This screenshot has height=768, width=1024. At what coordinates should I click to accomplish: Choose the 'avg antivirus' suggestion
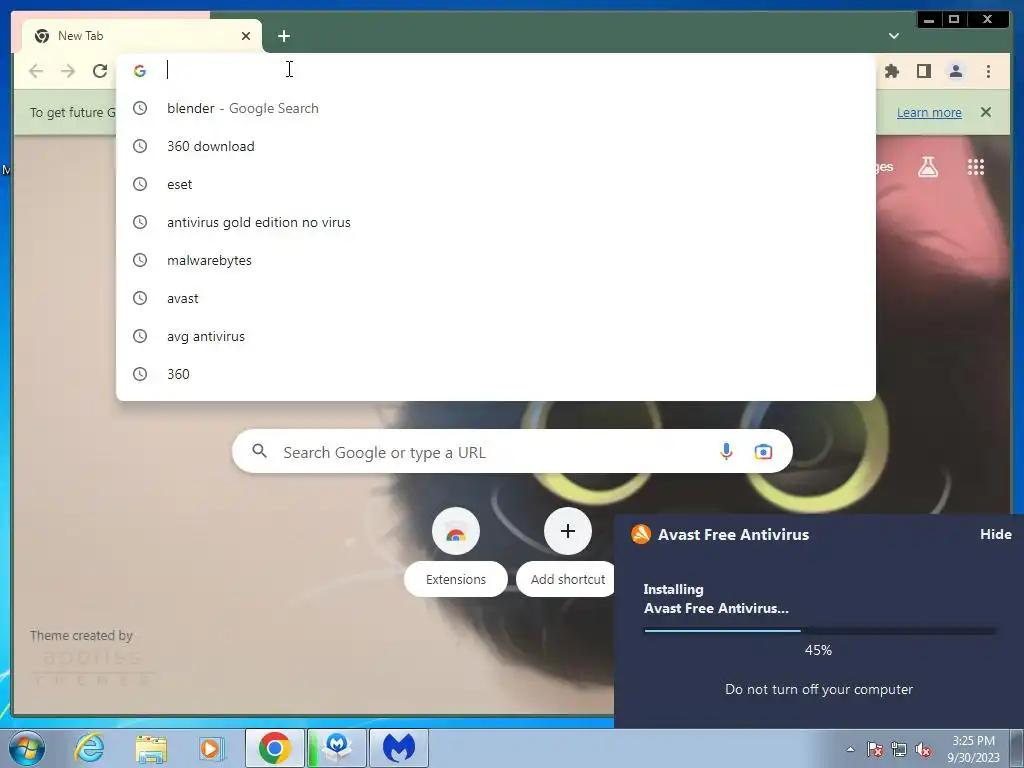click(496, 336)
